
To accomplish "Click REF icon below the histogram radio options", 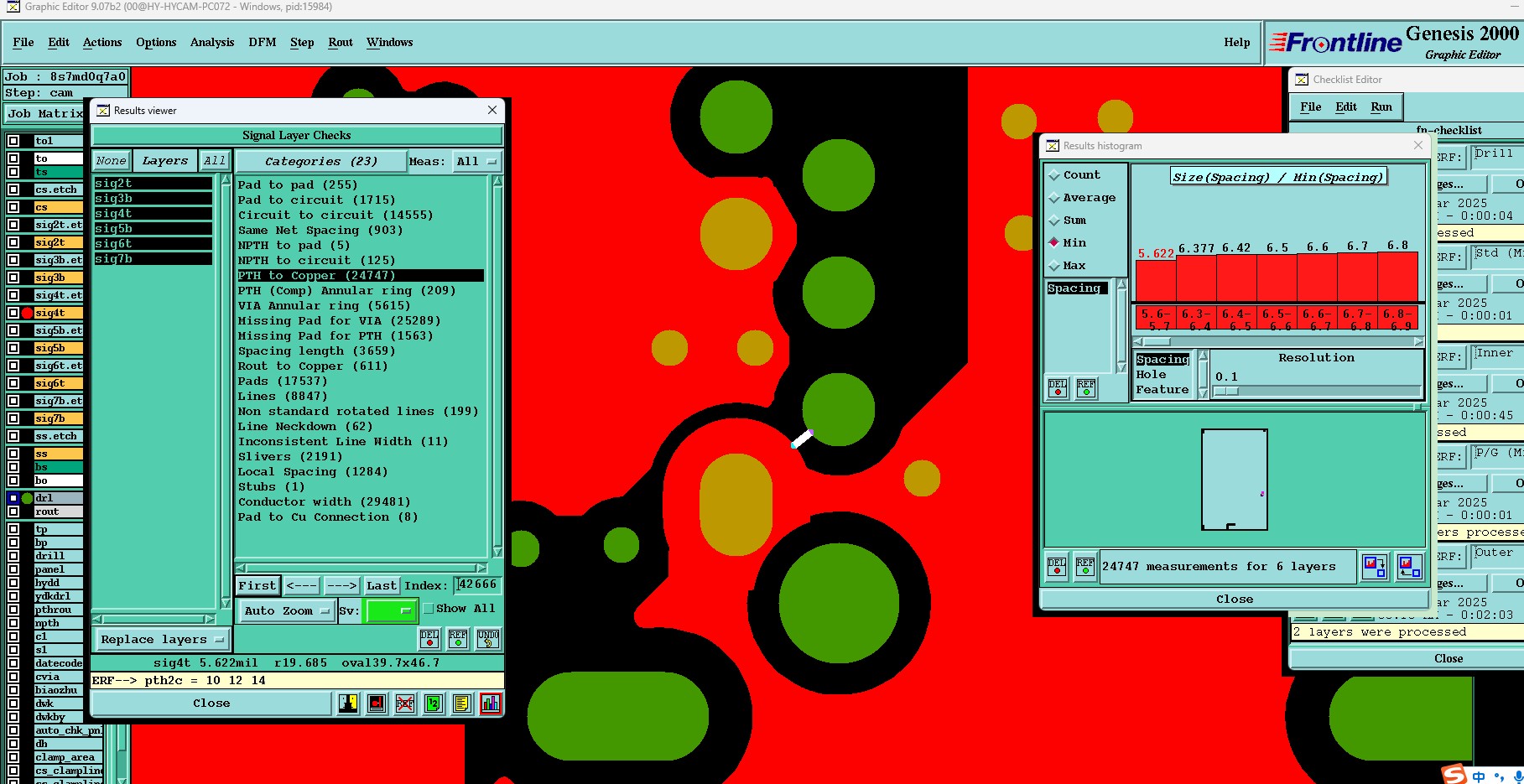I will pos(1086,388).
